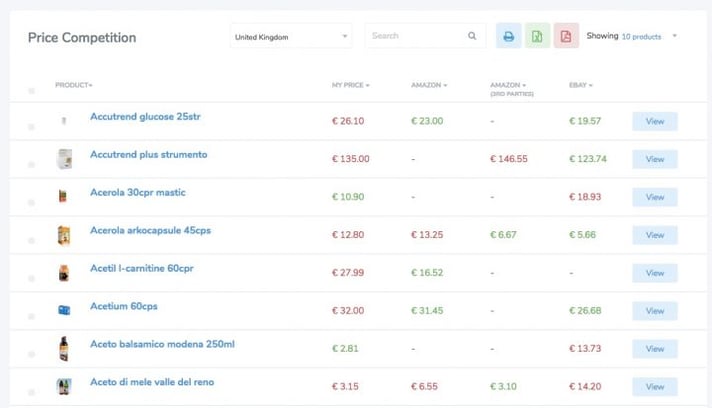Click the print icon button

(x=509, y=36)
